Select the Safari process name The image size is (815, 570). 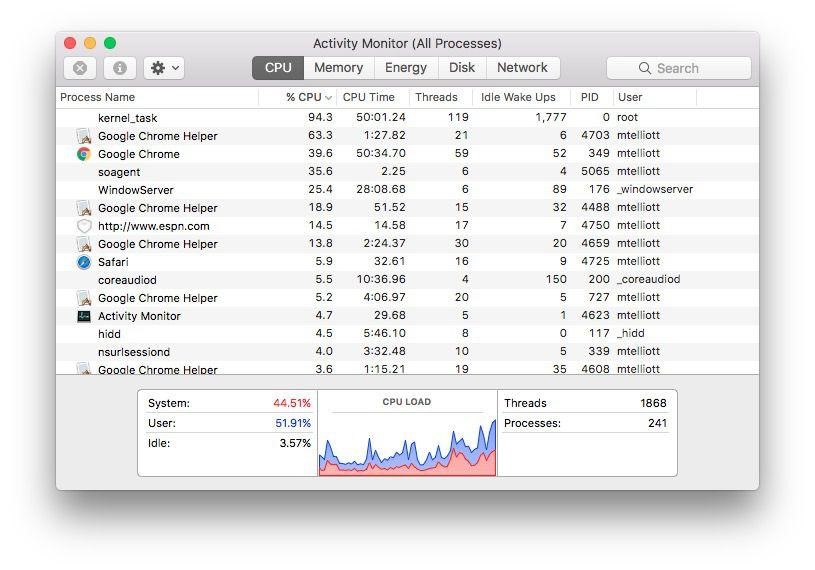113,262
